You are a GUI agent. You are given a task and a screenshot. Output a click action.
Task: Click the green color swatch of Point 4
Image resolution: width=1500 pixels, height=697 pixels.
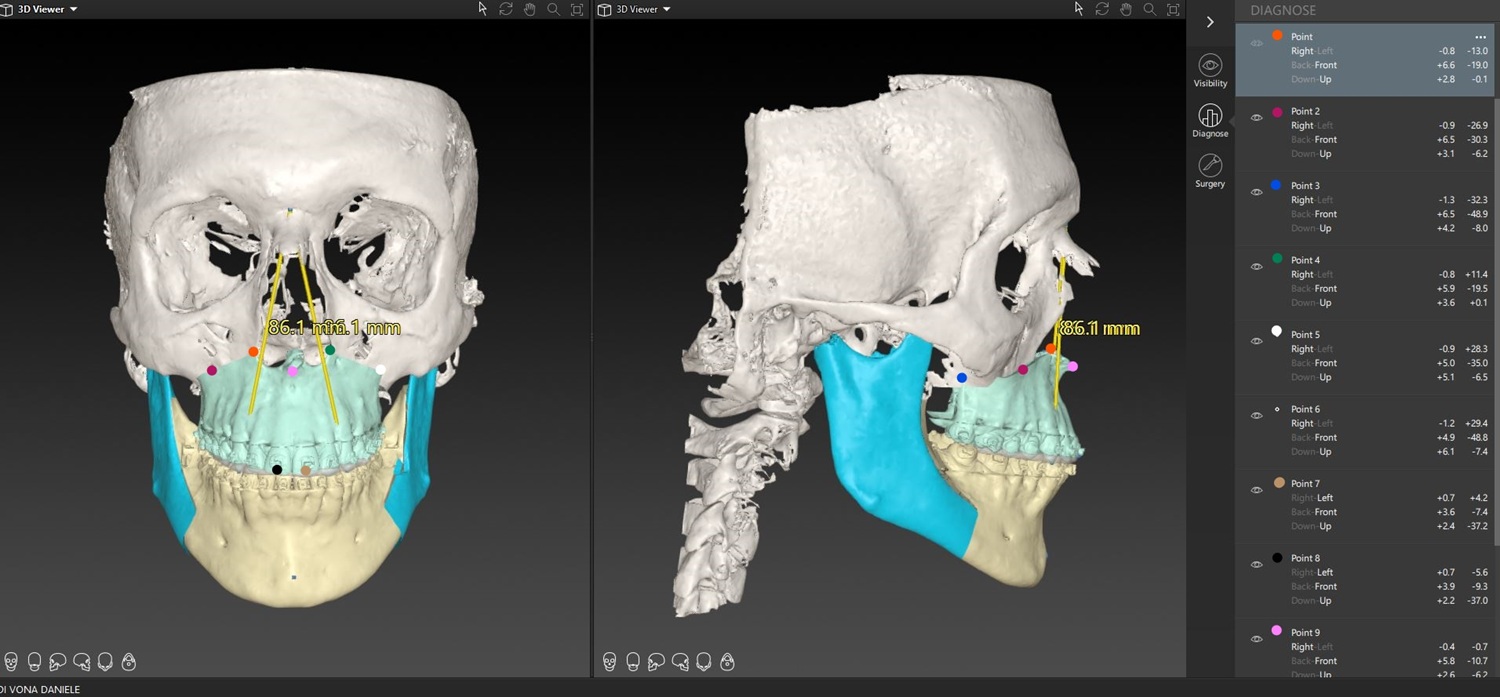[x=1277, y=259]
